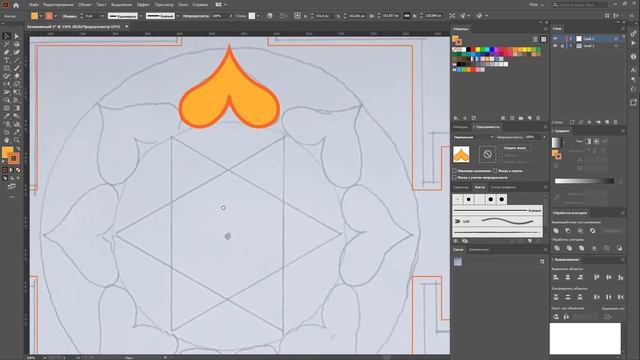Viewport: 640px width, 360px height.
Task: Click Minus Back in the Pathfinder panel
Action: click(x=619, y=248)
